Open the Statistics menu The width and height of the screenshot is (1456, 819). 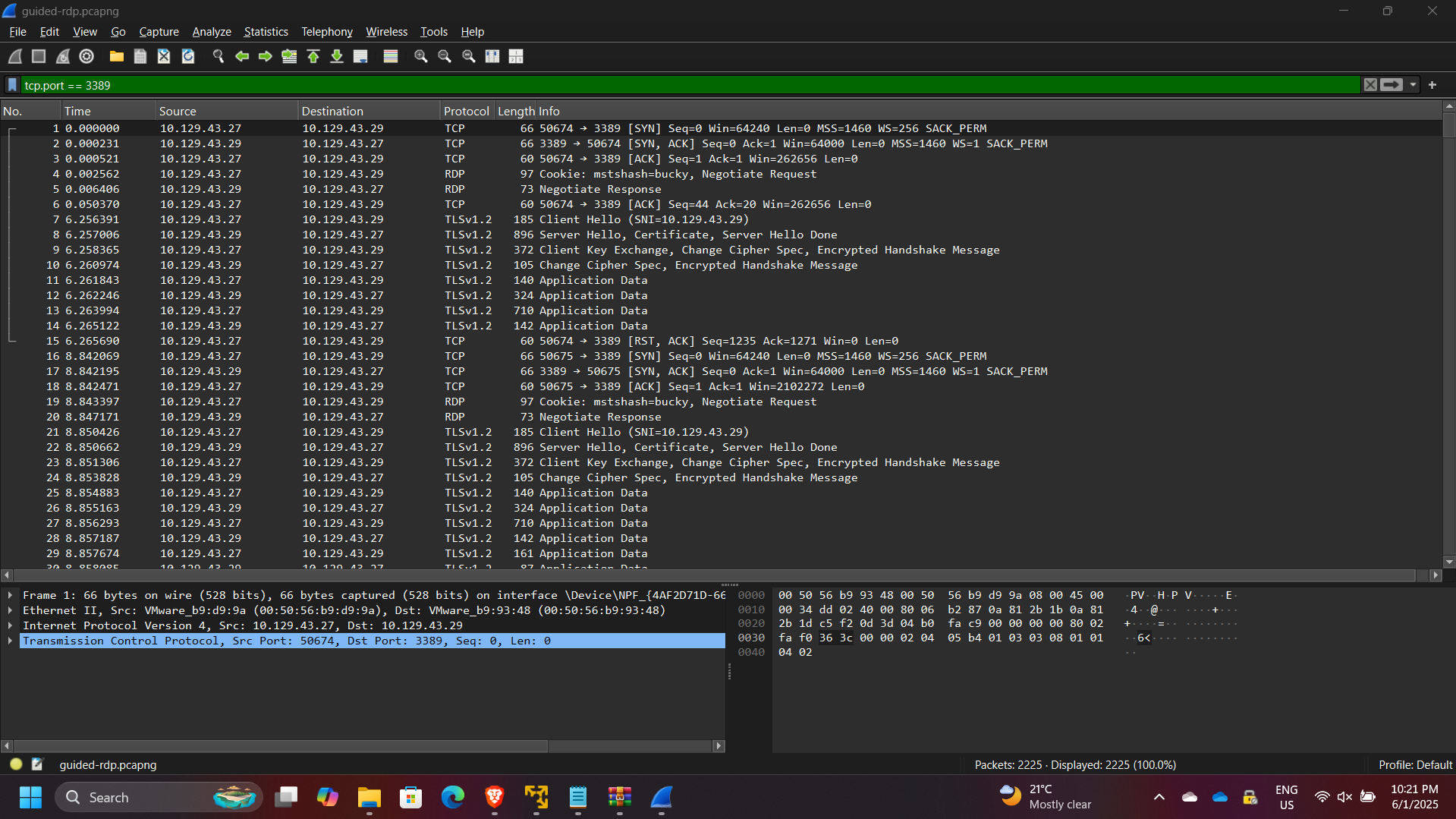[x=266, y=32]
